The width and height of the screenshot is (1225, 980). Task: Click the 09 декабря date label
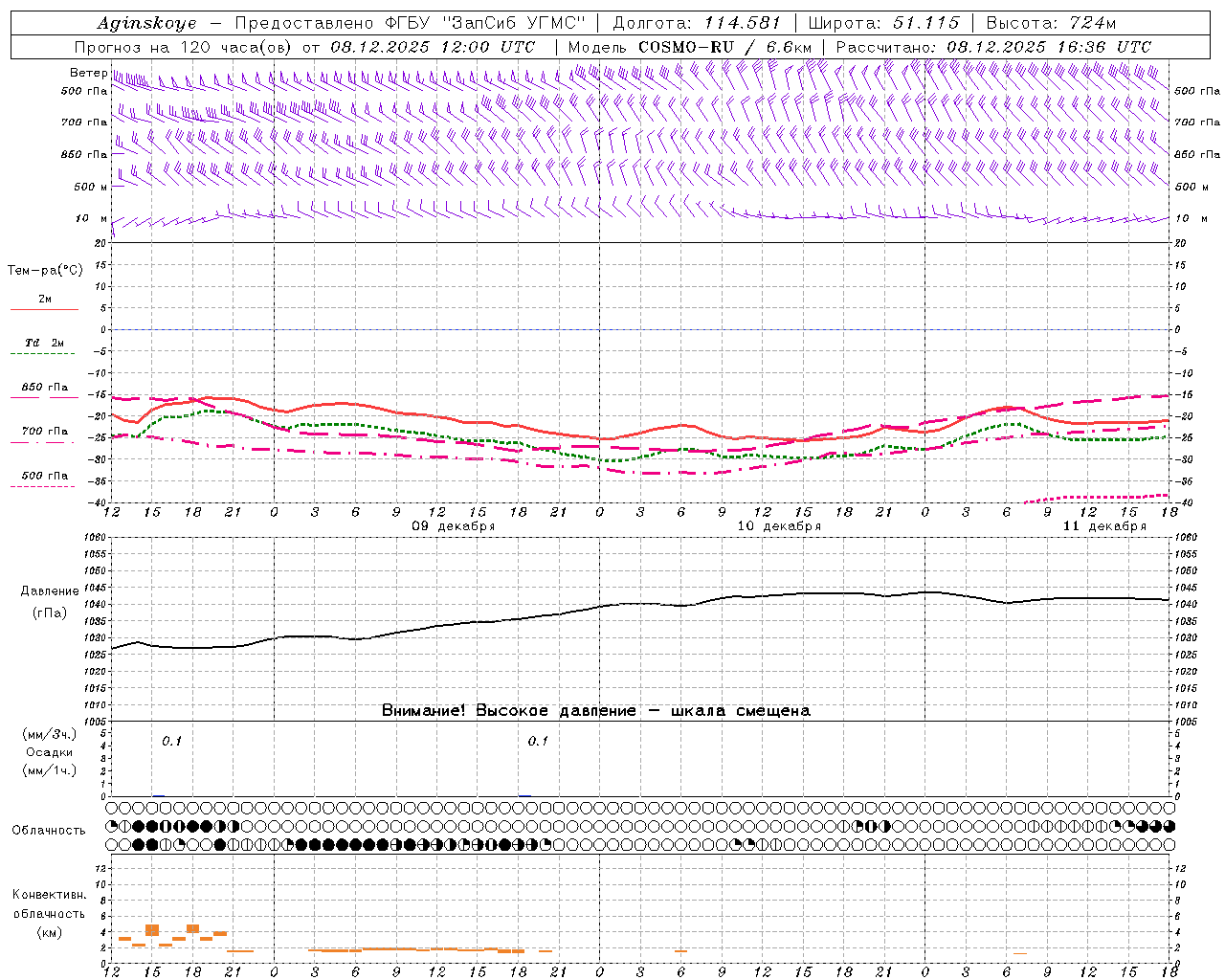[x=454, y=526]
